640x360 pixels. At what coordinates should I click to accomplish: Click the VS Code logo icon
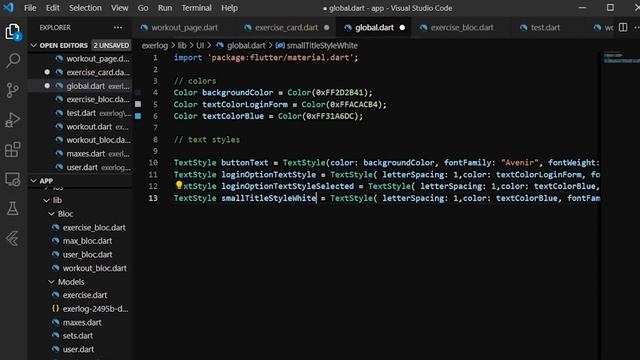tap(9, 7)
